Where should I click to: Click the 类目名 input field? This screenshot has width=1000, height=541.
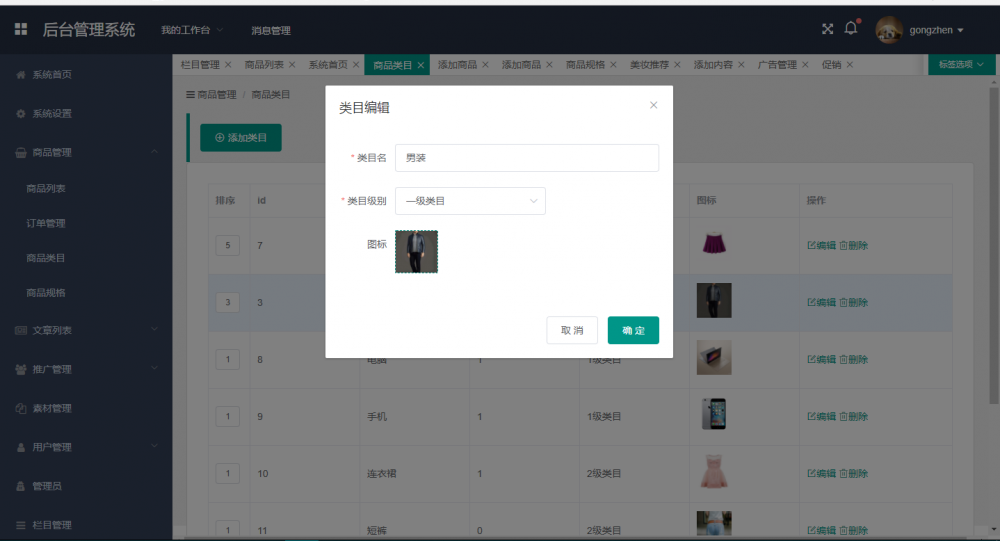(527, 158)
